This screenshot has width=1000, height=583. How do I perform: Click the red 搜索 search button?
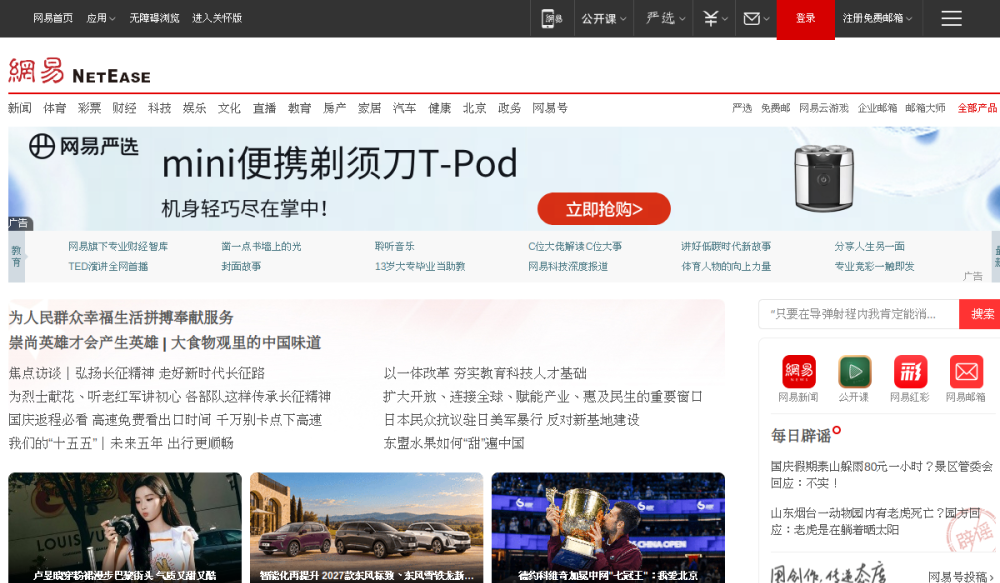point(981,314)
